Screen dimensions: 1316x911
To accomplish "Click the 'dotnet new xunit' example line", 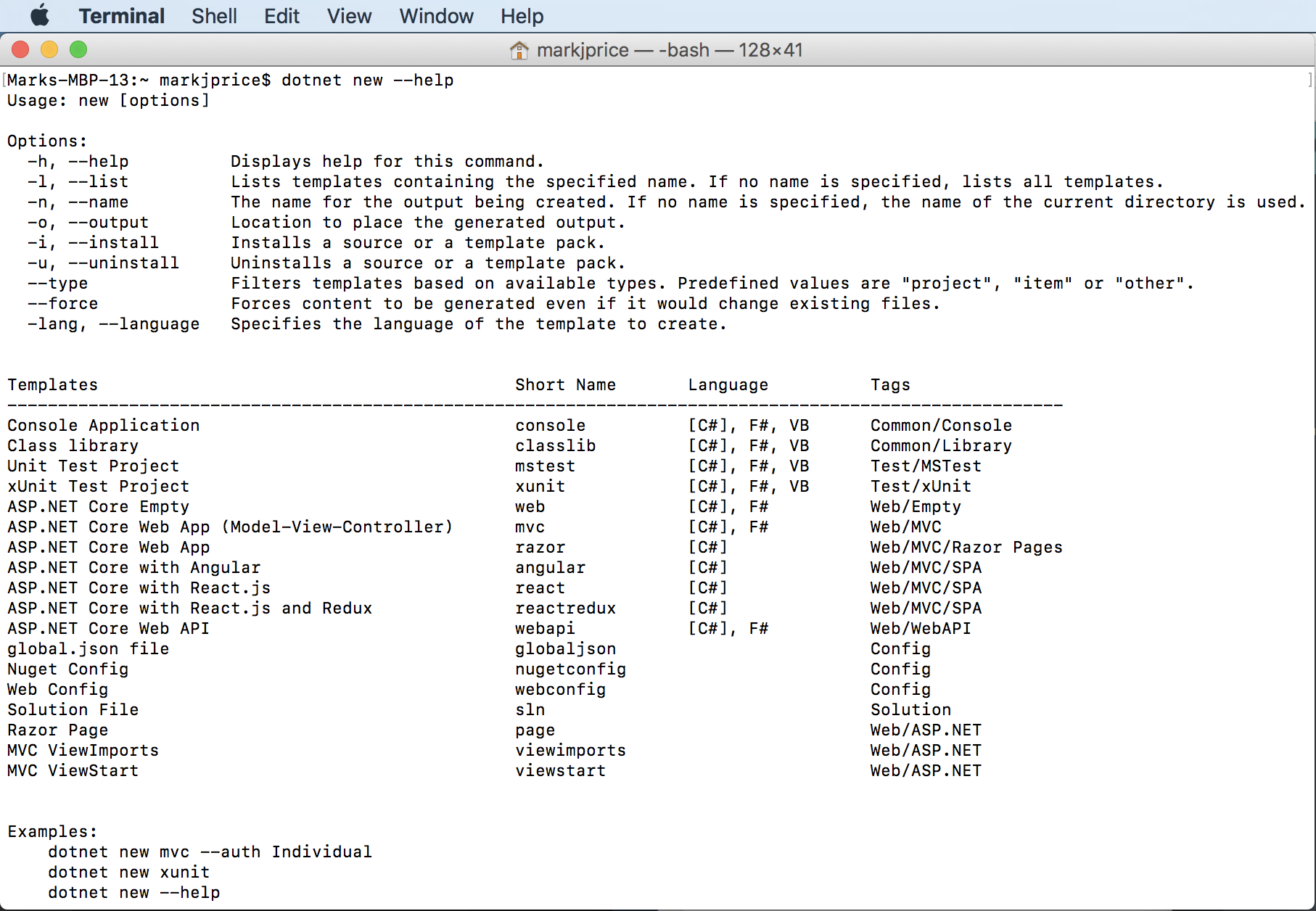I will pyautogui.click(x=128, y=873).
